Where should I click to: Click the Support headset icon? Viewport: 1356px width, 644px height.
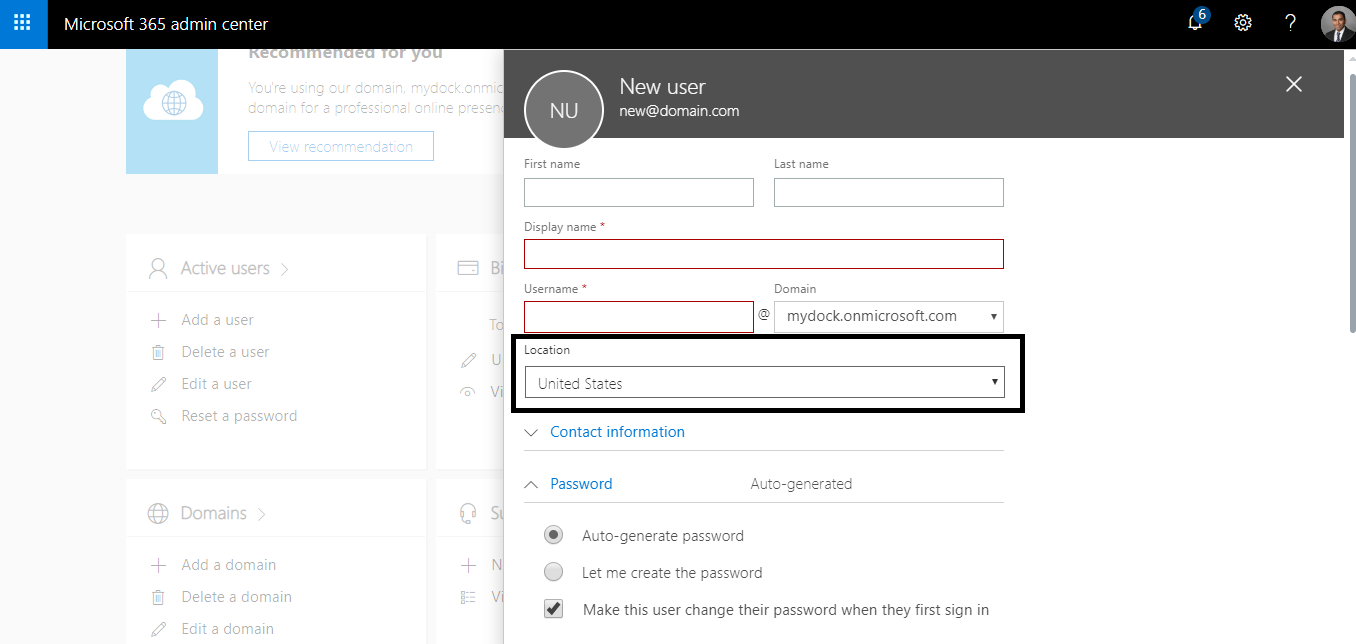(x=467, y=513)
